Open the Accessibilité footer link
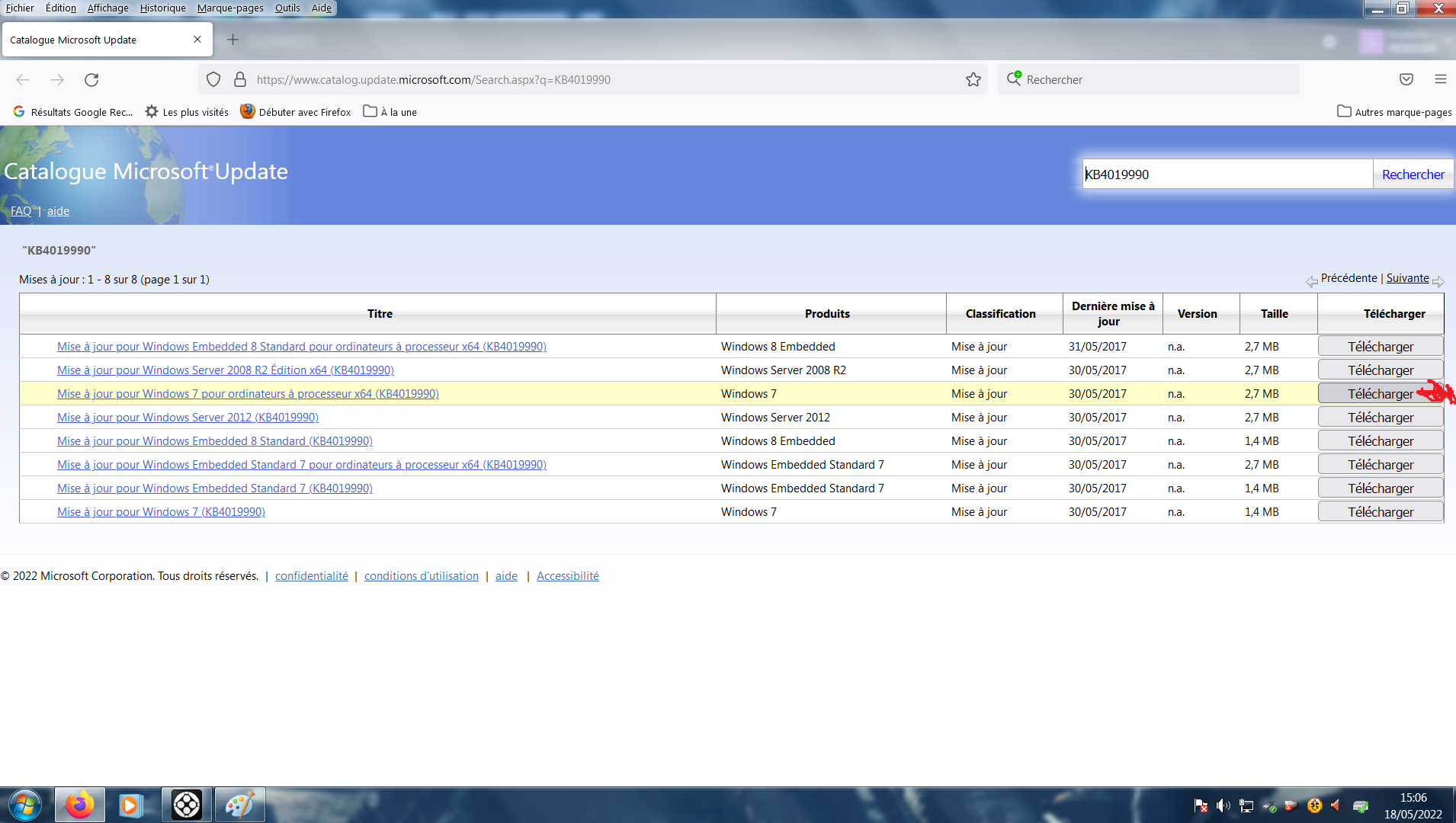 [567, 576]
